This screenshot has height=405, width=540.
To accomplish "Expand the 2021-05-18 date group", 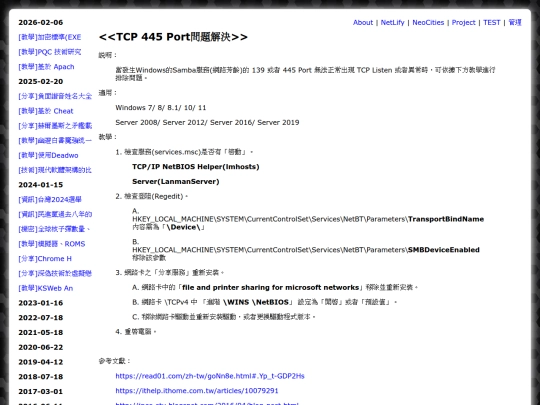I will pyautogui.click(x=41, y=333).
